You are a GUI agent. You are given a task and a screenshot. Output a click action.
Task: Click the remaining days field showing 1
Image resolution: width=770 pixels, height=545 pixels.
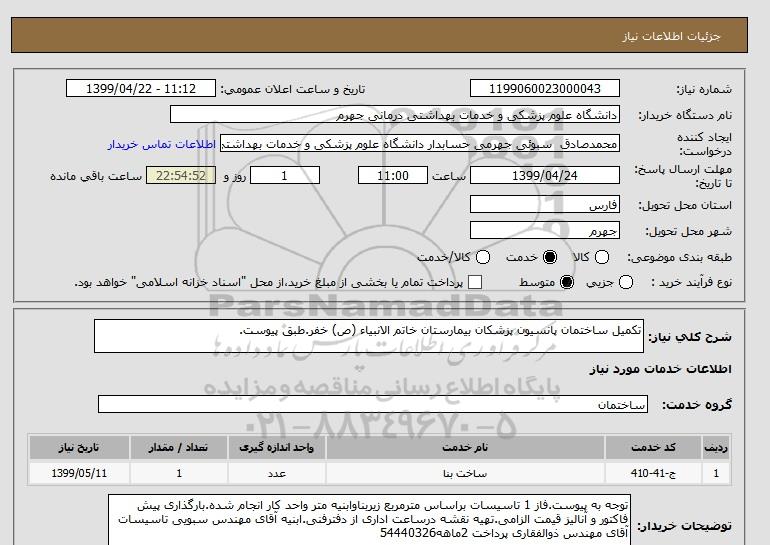[x=285, y=176]
